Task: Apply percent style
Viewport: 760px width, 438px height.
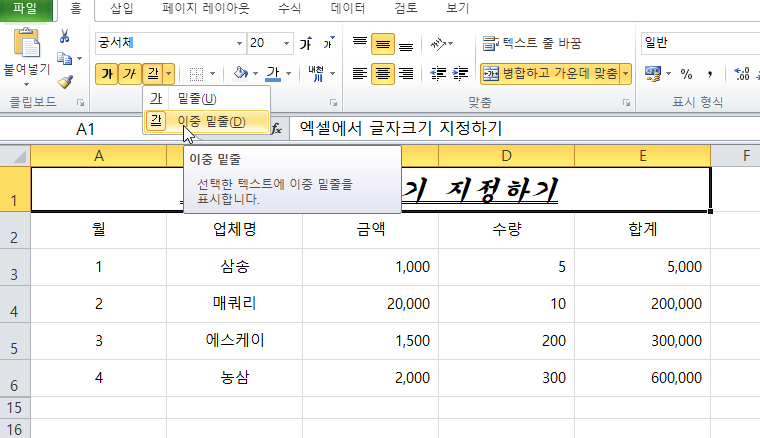Action: coord(686,74)
